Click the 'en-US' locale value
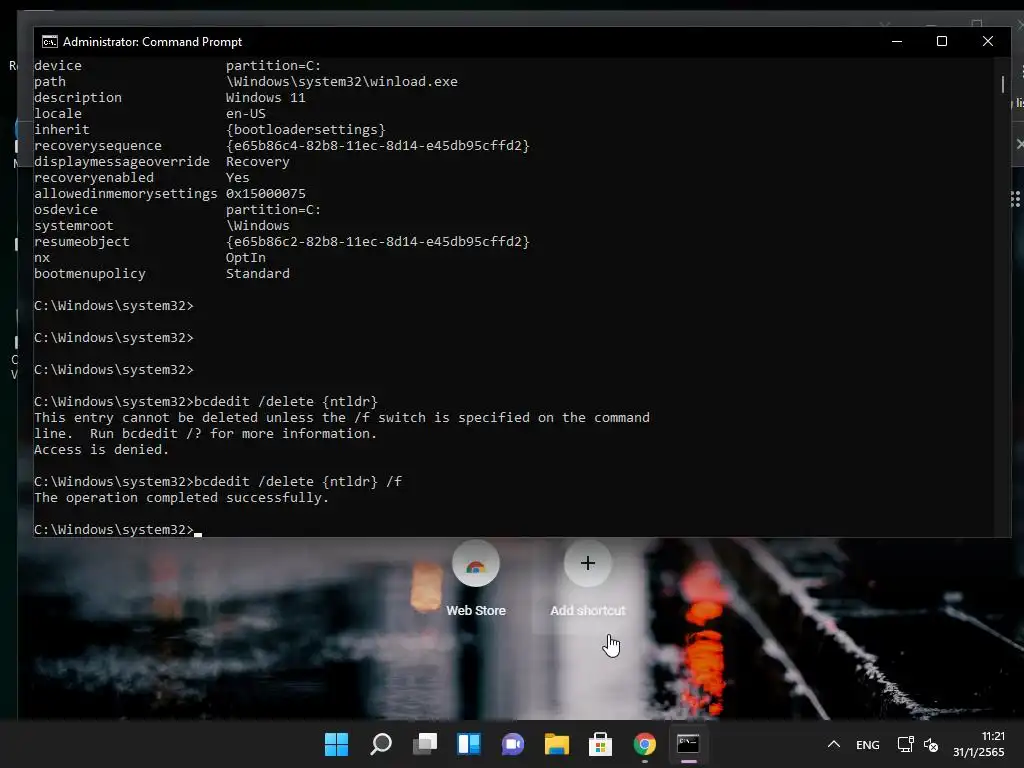 [x=246, y=114]
